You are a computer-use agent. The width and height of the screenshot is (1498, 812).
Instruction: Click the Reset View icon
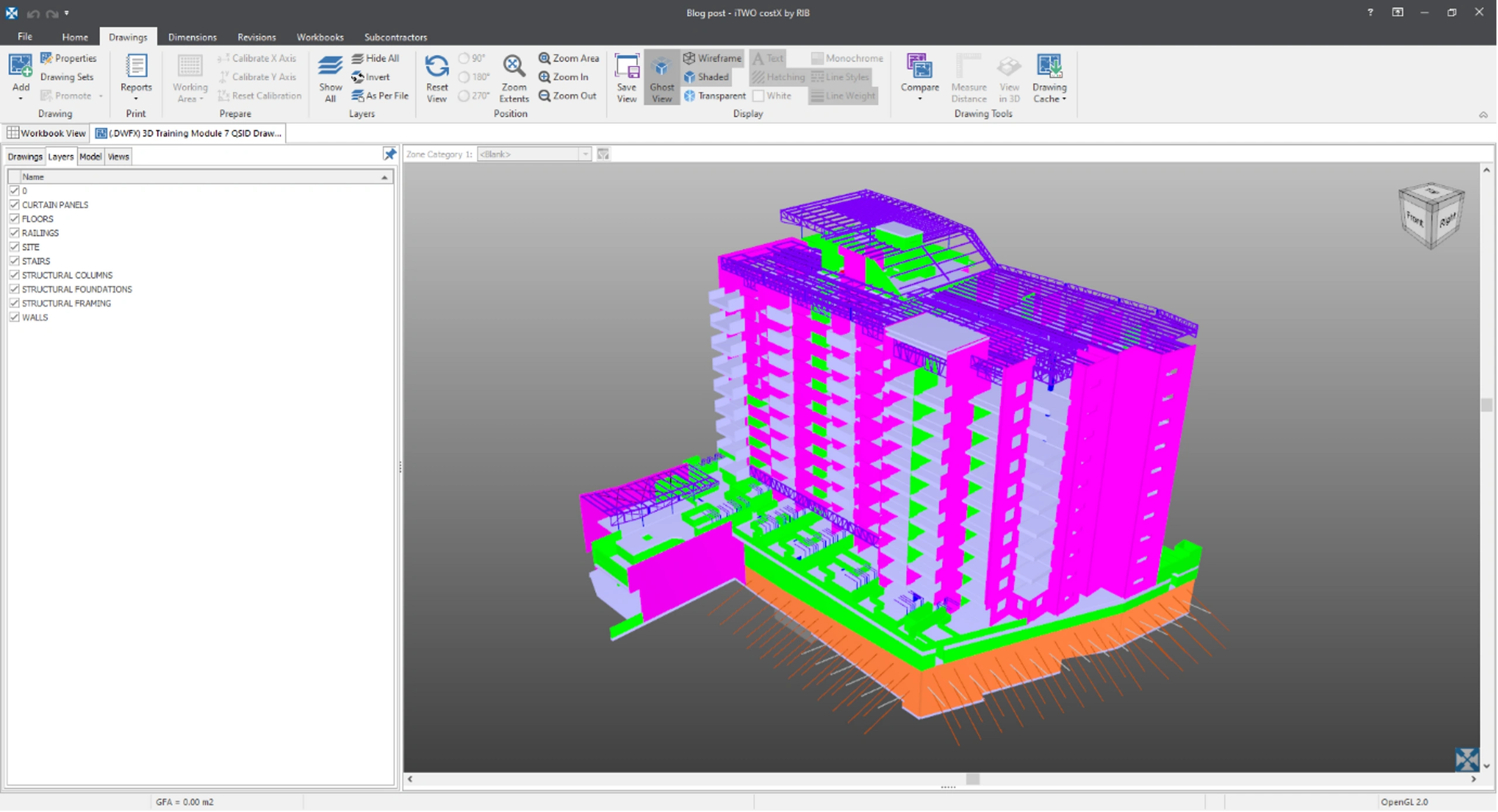437,67
